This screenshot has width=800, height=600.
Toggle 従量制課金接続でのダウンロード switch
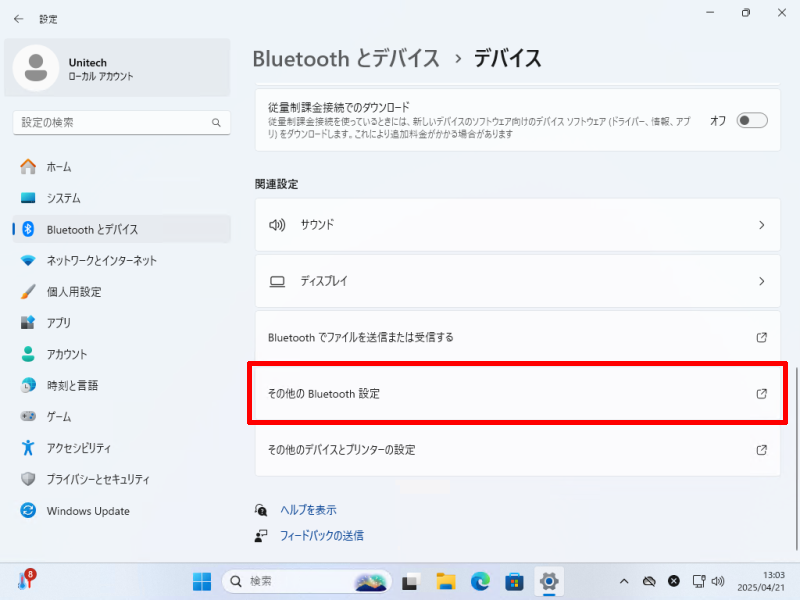[x=752, y=120]
